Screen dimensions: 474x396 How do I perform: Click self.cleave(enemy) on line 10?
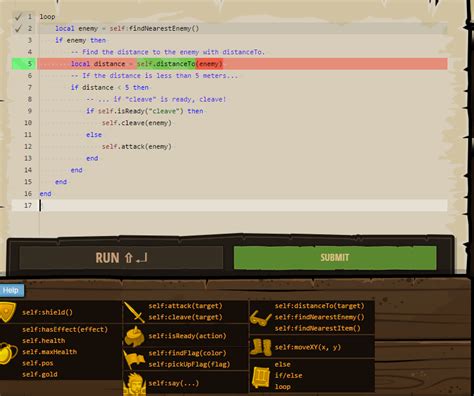[x=137, y=123]
